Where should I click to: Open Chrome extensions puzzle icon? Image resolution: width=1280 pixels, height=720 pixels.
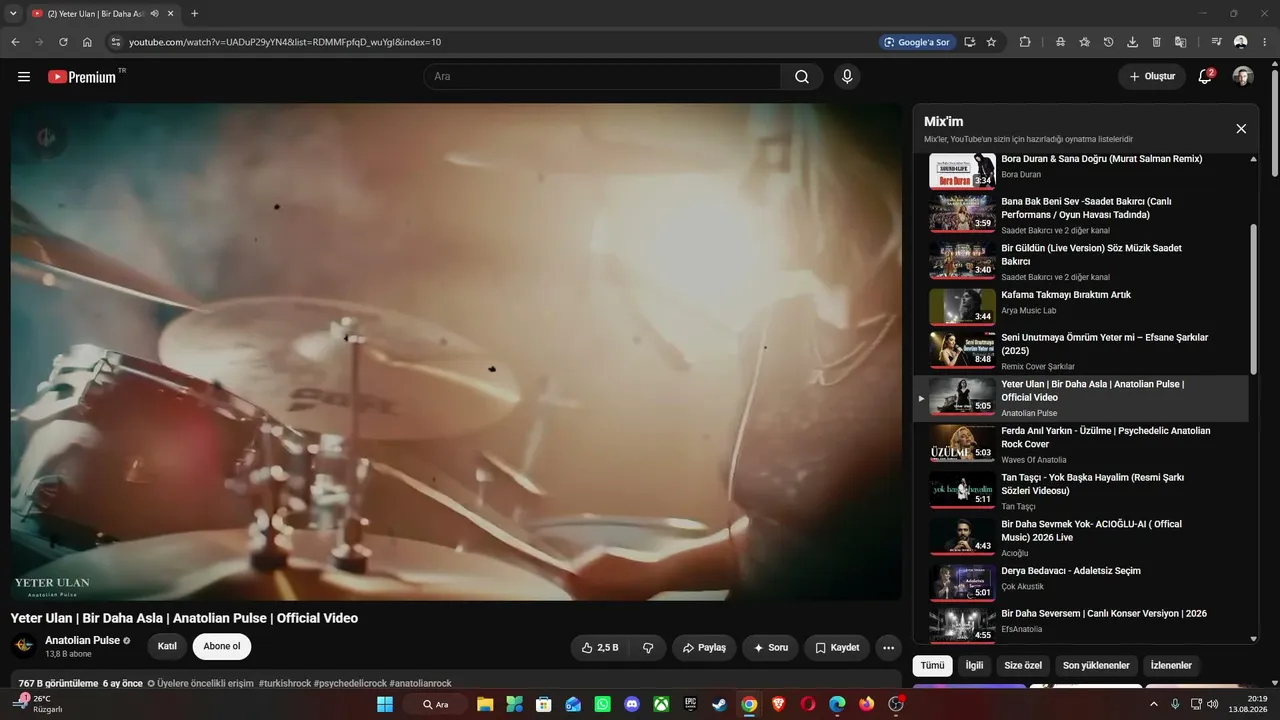pos(1025,42)
